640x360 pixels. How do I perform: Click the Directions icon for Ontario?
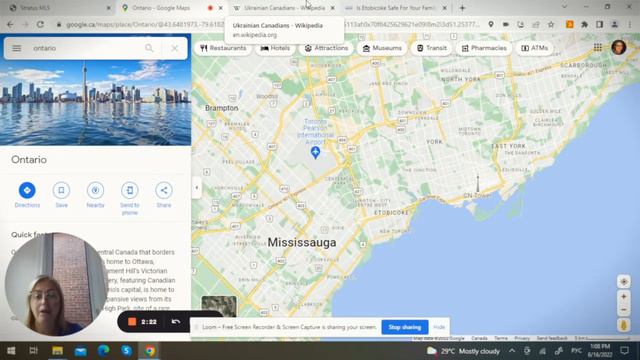point(27,190)
